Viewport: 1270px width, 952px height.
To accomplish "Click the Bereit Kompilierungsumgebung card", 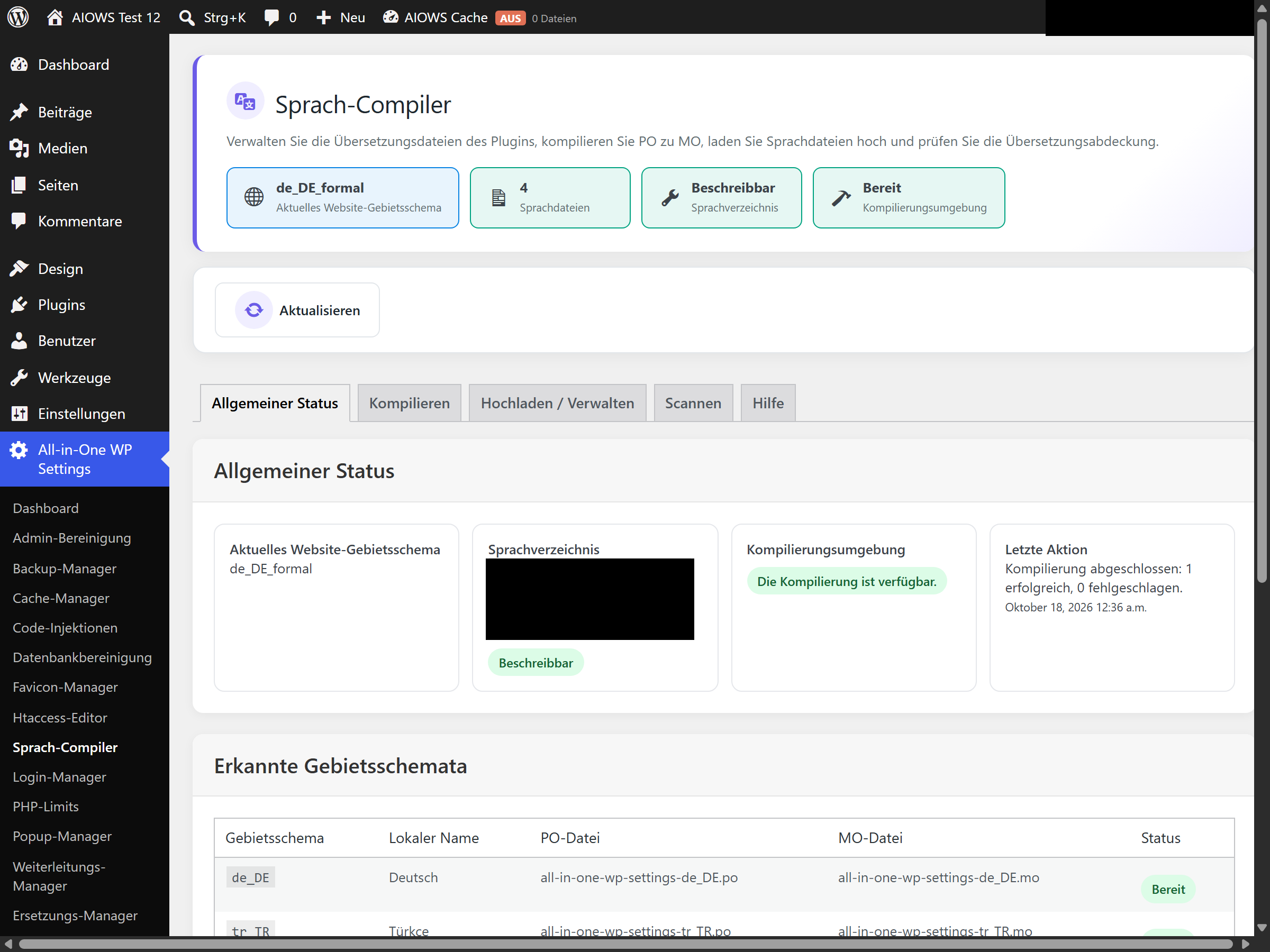I will (909, 198).
